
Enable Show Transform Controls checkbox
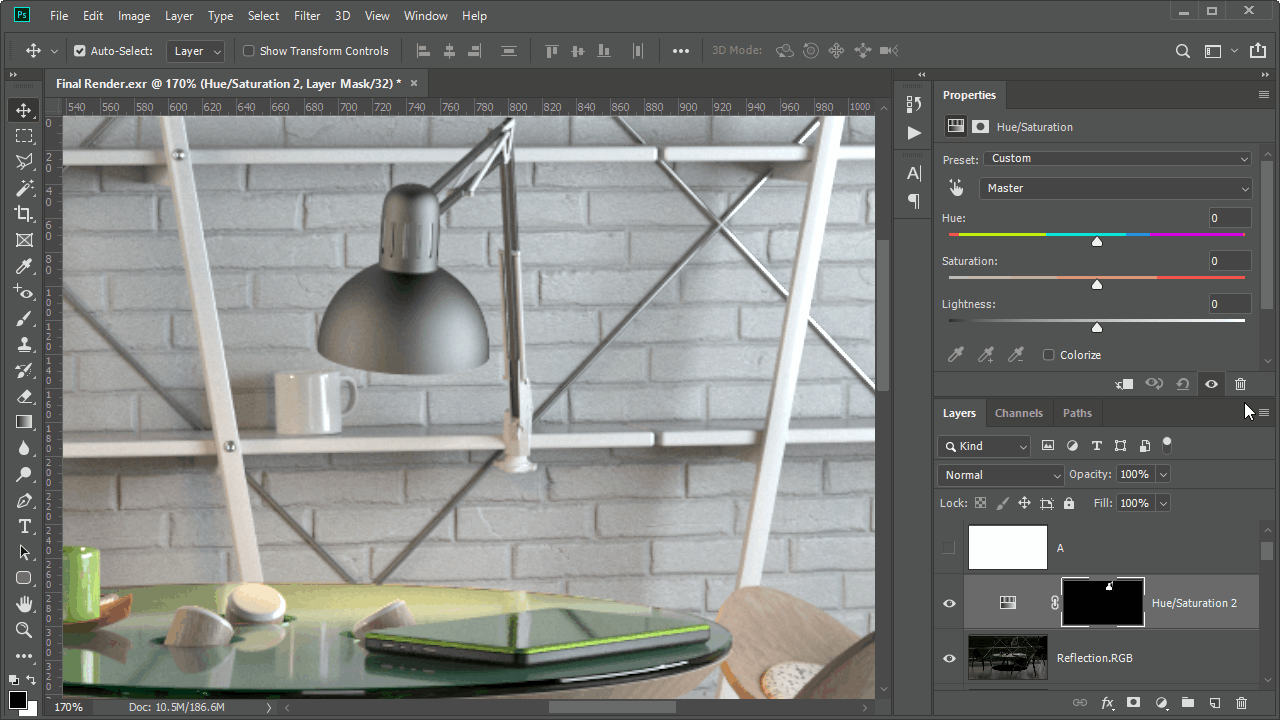click(249, 51)
